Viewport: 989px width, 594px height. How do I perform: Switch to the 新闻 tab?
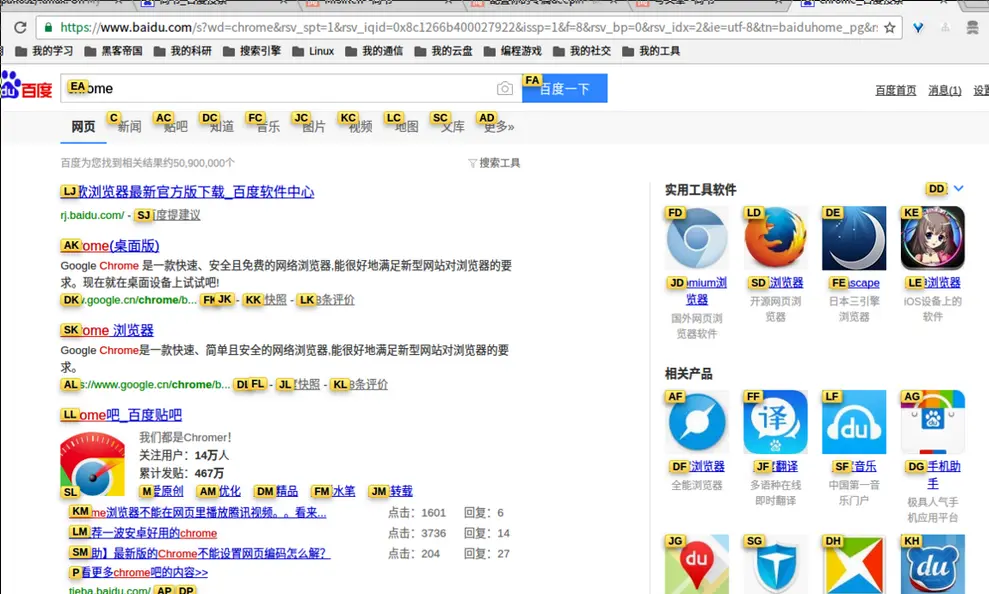(127, 126)
